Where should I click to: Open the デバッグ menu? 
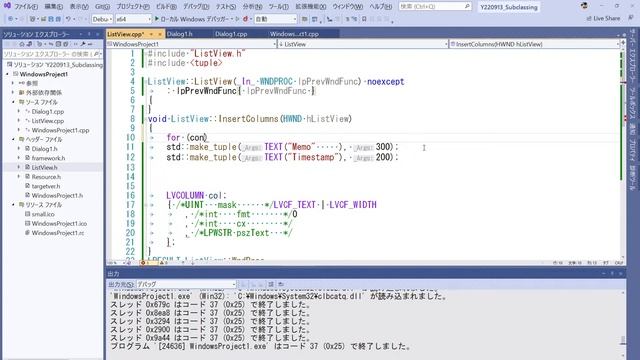(196, 7)
